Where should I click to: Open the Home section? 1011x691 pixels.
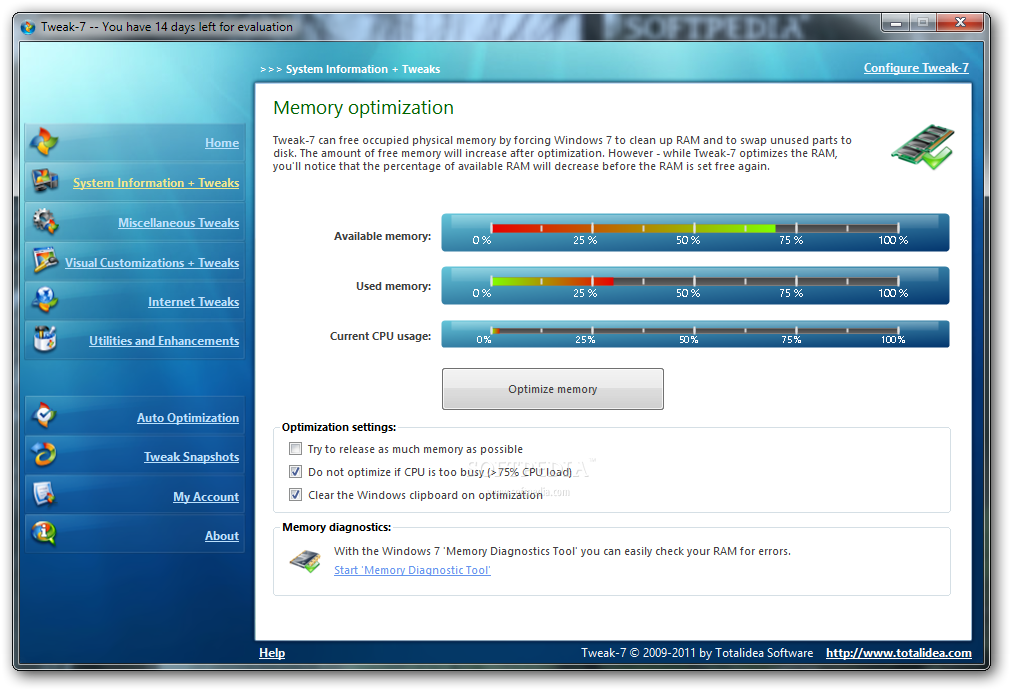[222, 143]
